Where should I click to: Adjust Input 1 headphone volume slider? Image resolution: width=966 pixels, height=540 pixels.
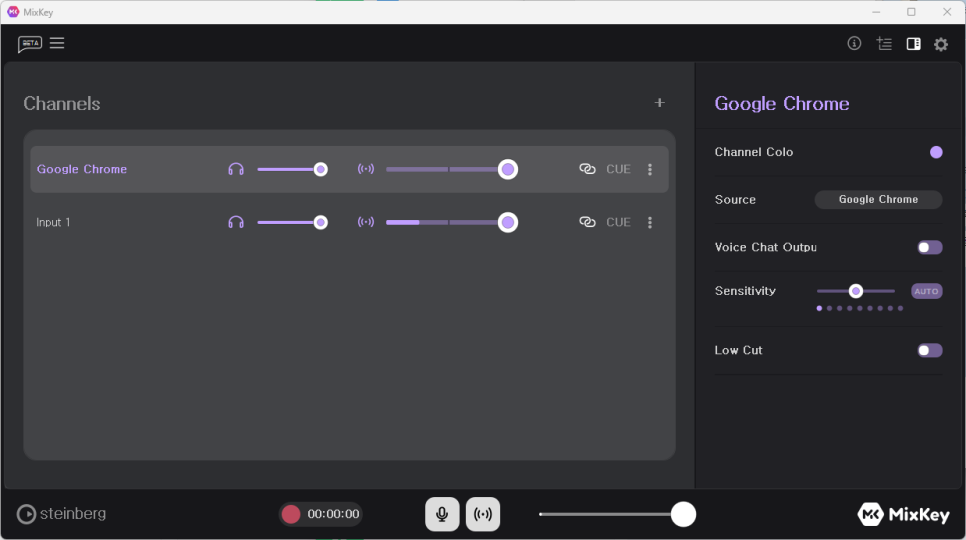(293, 222)
